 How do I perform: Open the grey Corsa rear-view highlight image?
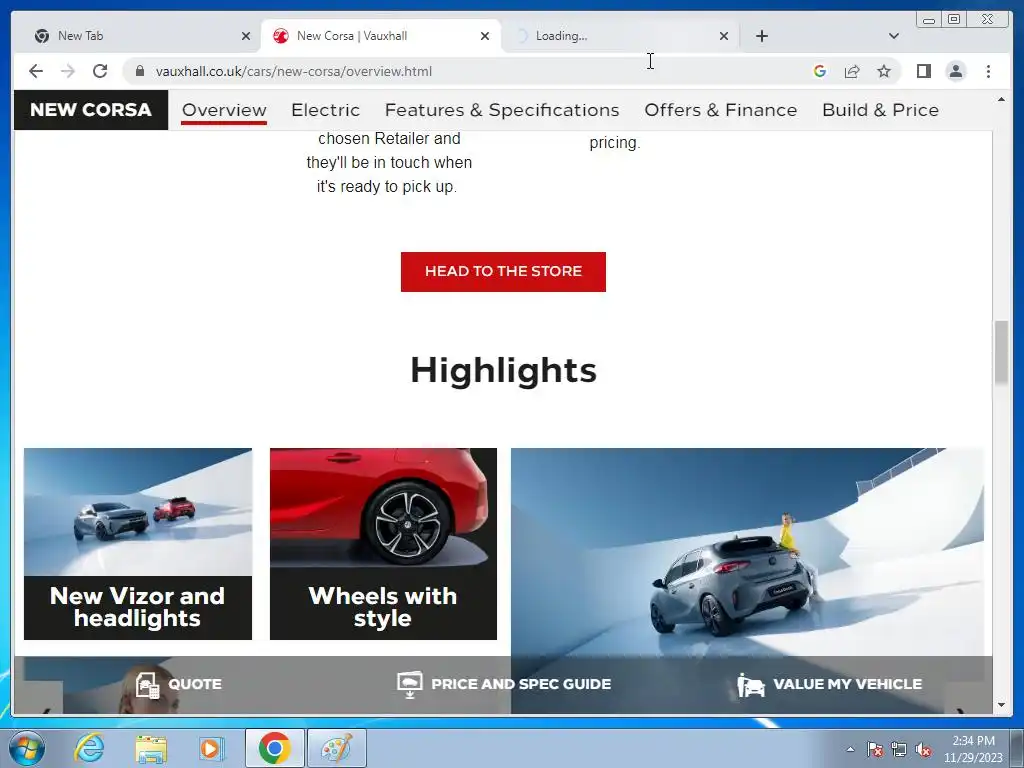747,552
